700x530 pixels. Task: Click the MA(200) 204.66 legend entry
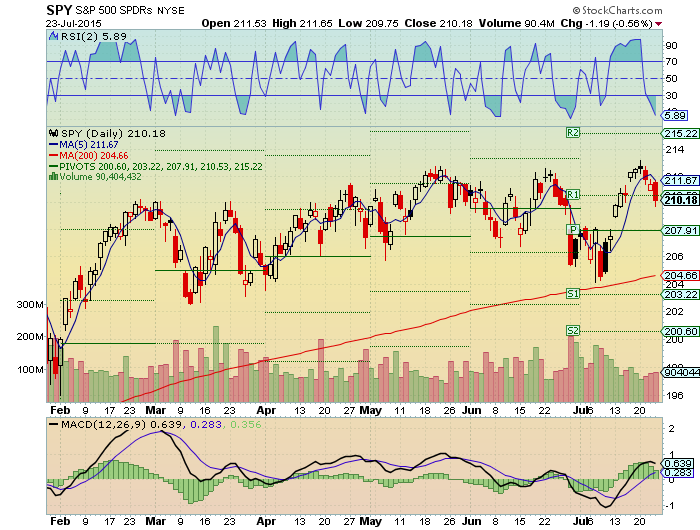[x=88, y=155]
